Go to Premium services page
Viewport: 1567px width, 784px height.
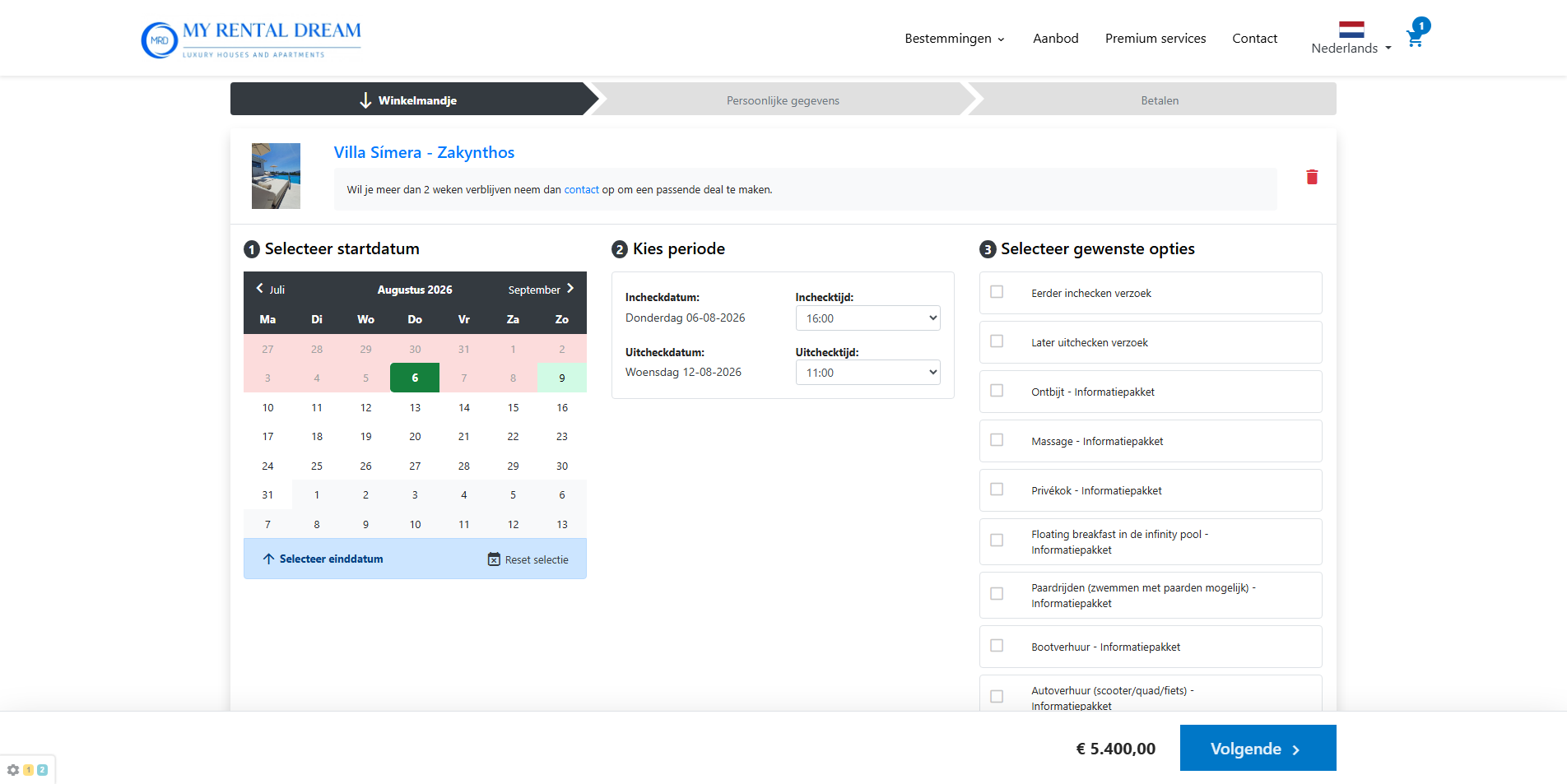pos(1155,39)
